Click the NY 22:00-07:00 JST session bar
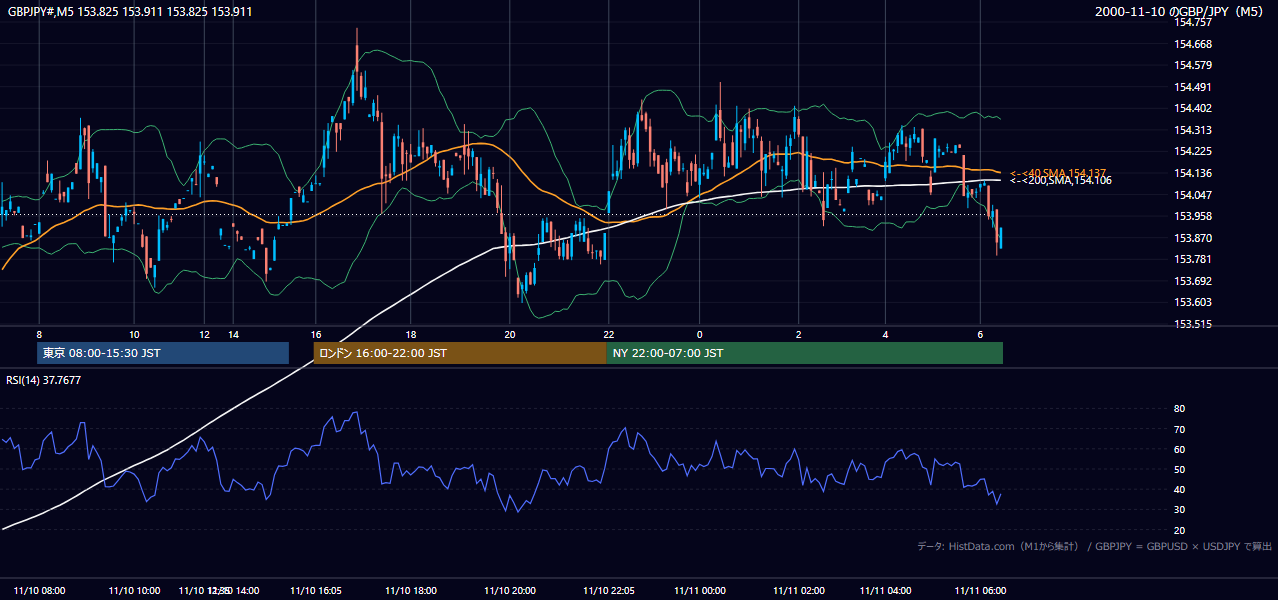The width and height of the screenshot is (1278, 600). click(805, 353)
